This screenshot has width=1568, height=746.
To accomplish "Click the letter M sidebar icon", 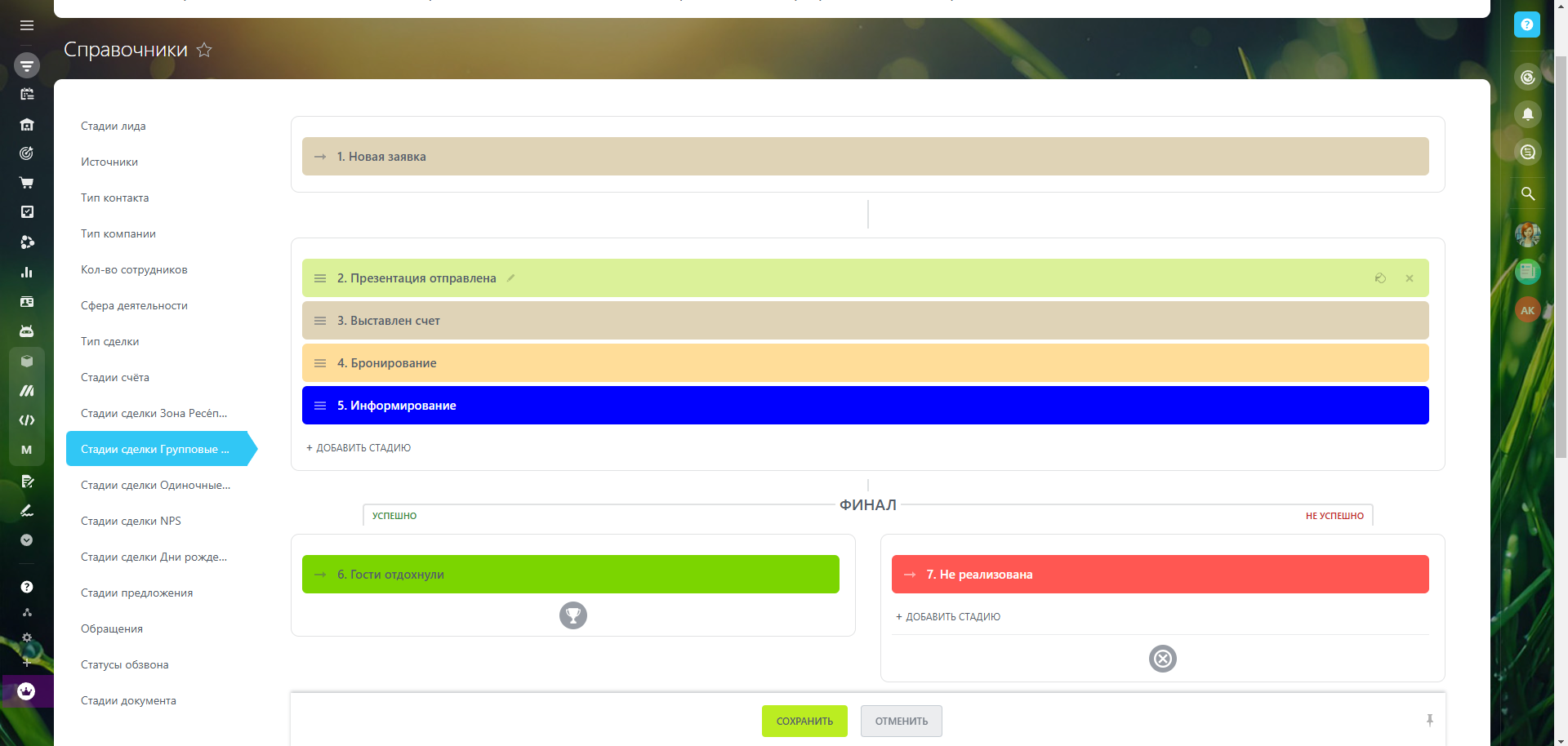I will pyautogui.click(x=27, y=450).
